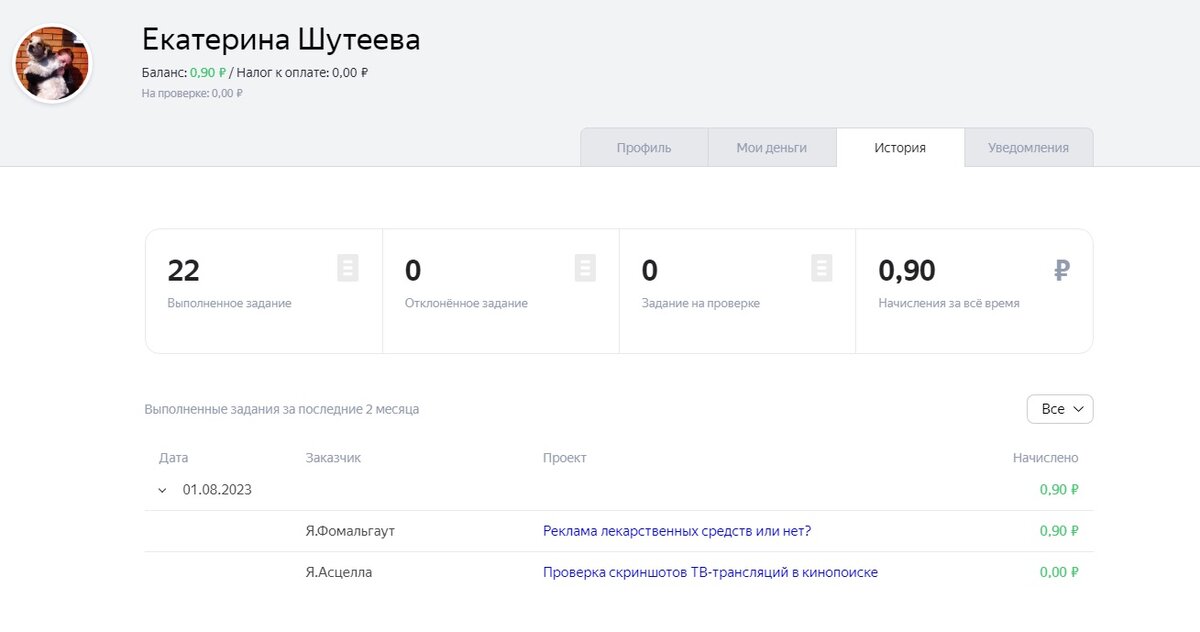
Task: Click the green balance amount 0,90 ₽
Action: coord(208,72)
